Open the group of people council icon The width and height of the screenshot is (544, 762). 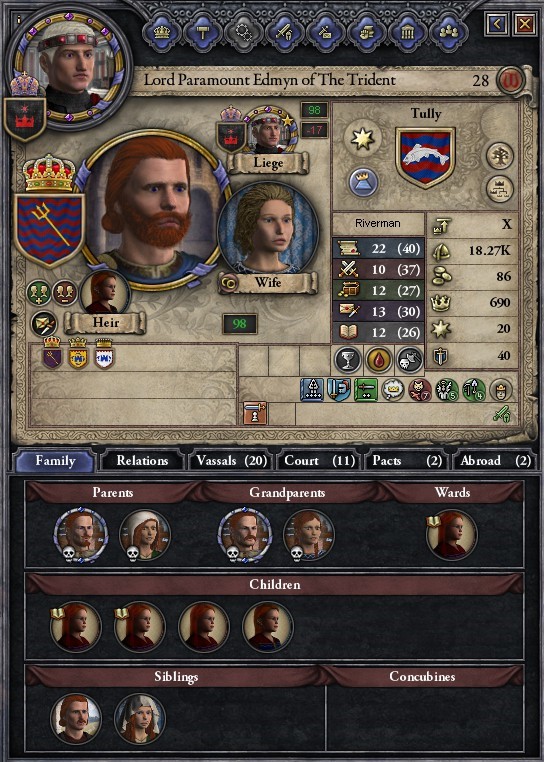click(x=448, y=32)
